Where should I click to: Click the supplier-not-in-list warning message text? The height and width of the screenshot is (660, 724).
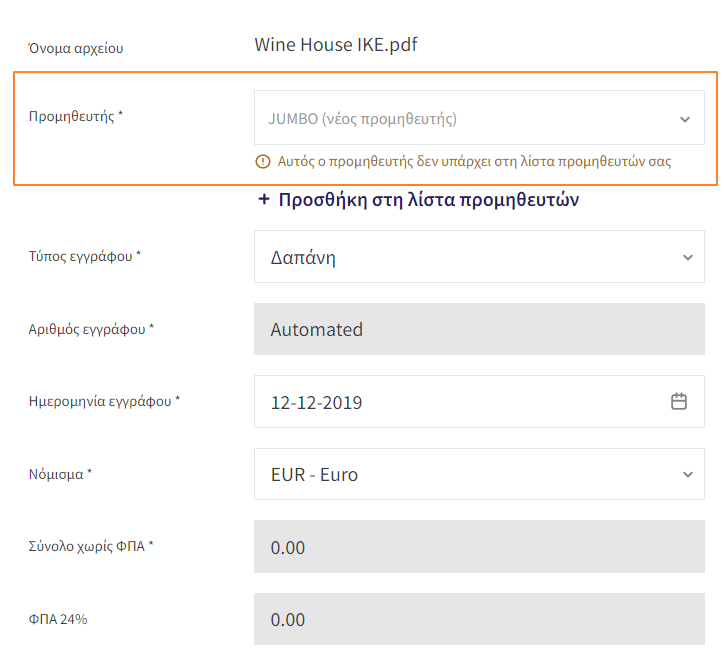[474, 162]
